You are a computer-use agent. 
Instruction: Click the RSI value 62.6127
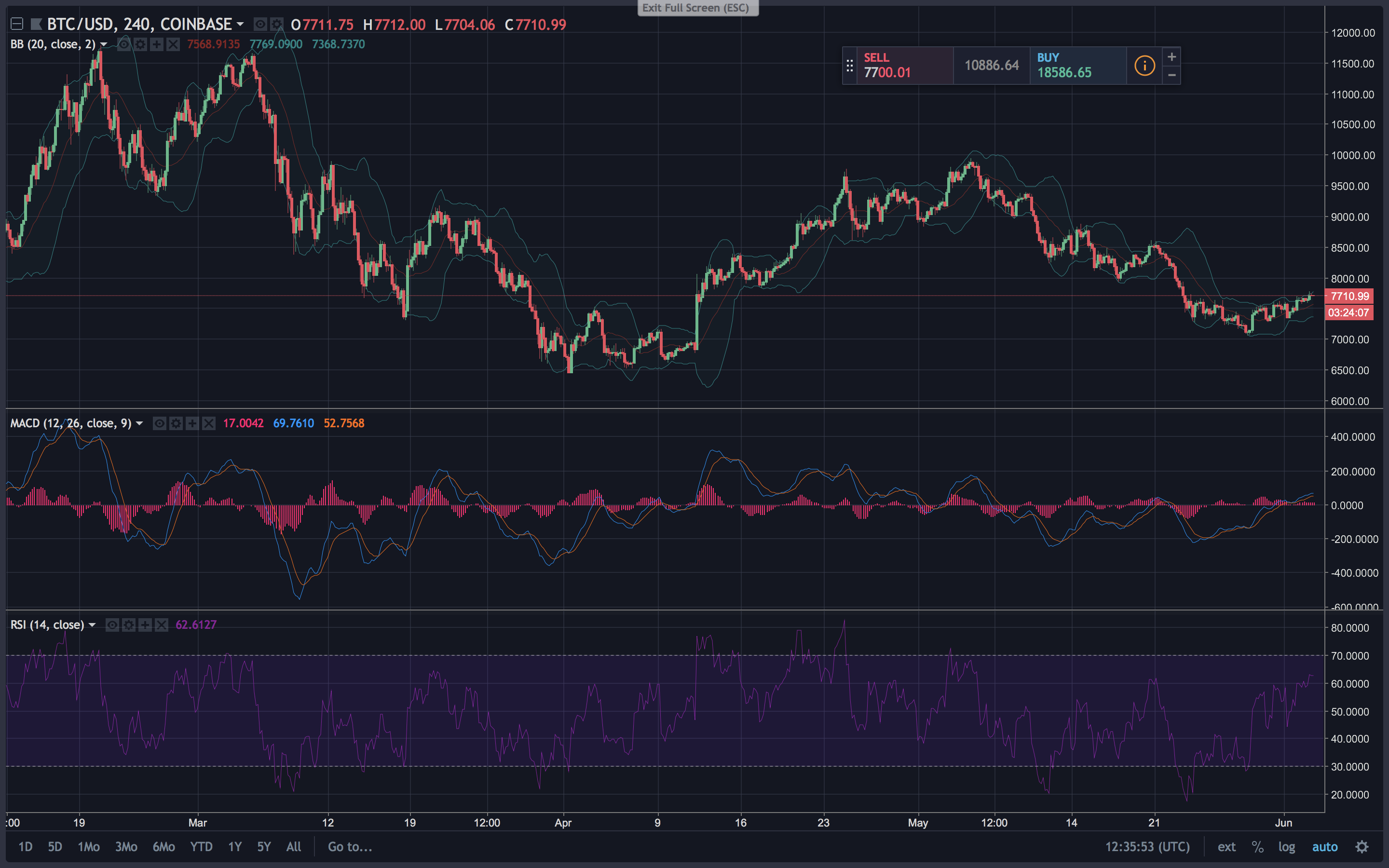[x=196, y=624]
